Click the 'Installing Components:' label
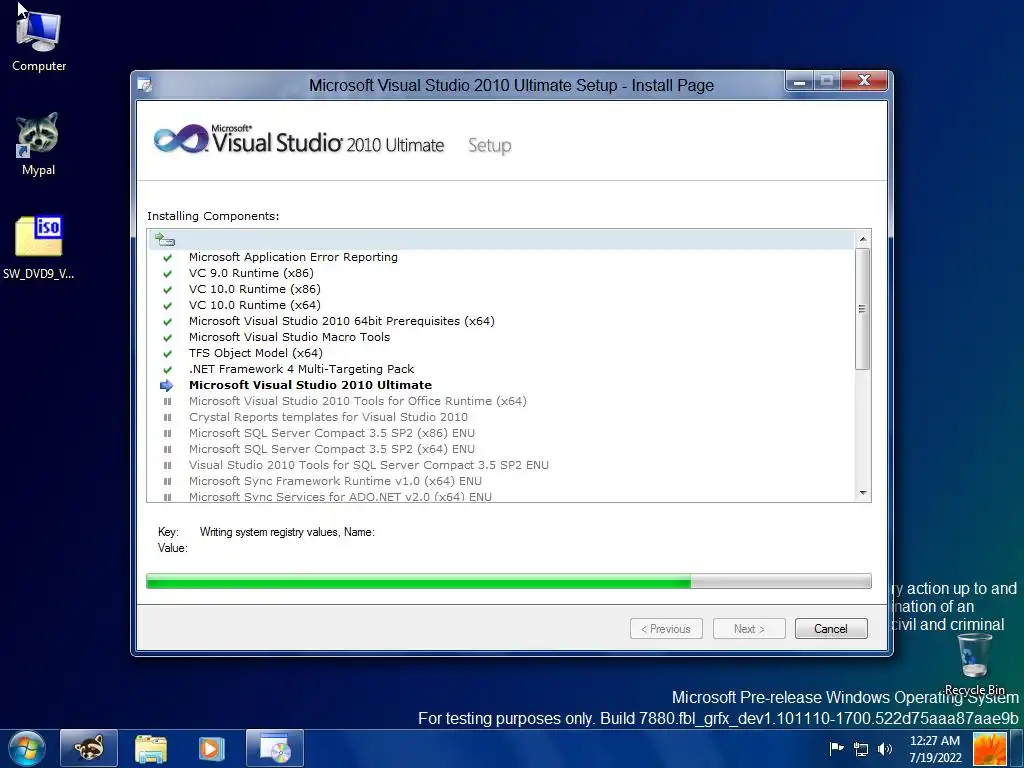Viewport: 1024px width, 768px height. point(213,216)
